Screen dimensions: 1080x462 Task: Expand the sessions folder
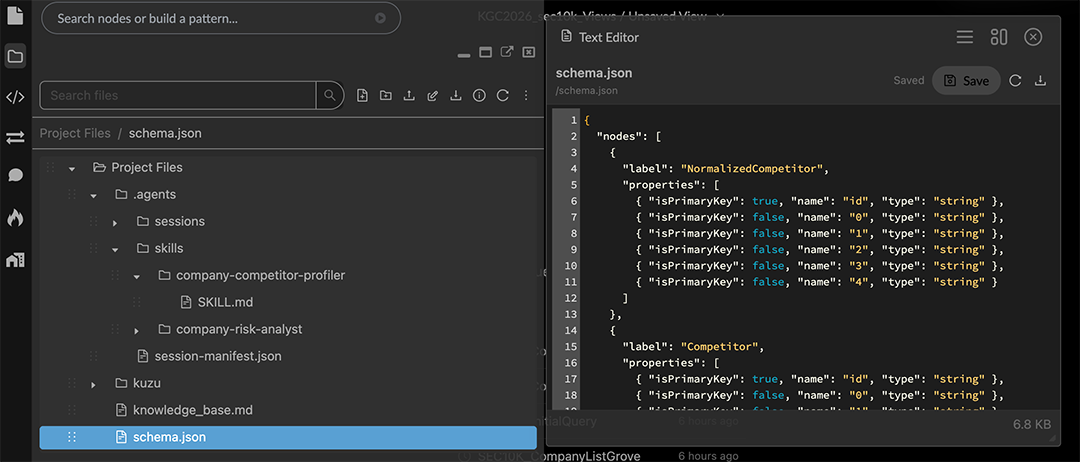[115, 222]
